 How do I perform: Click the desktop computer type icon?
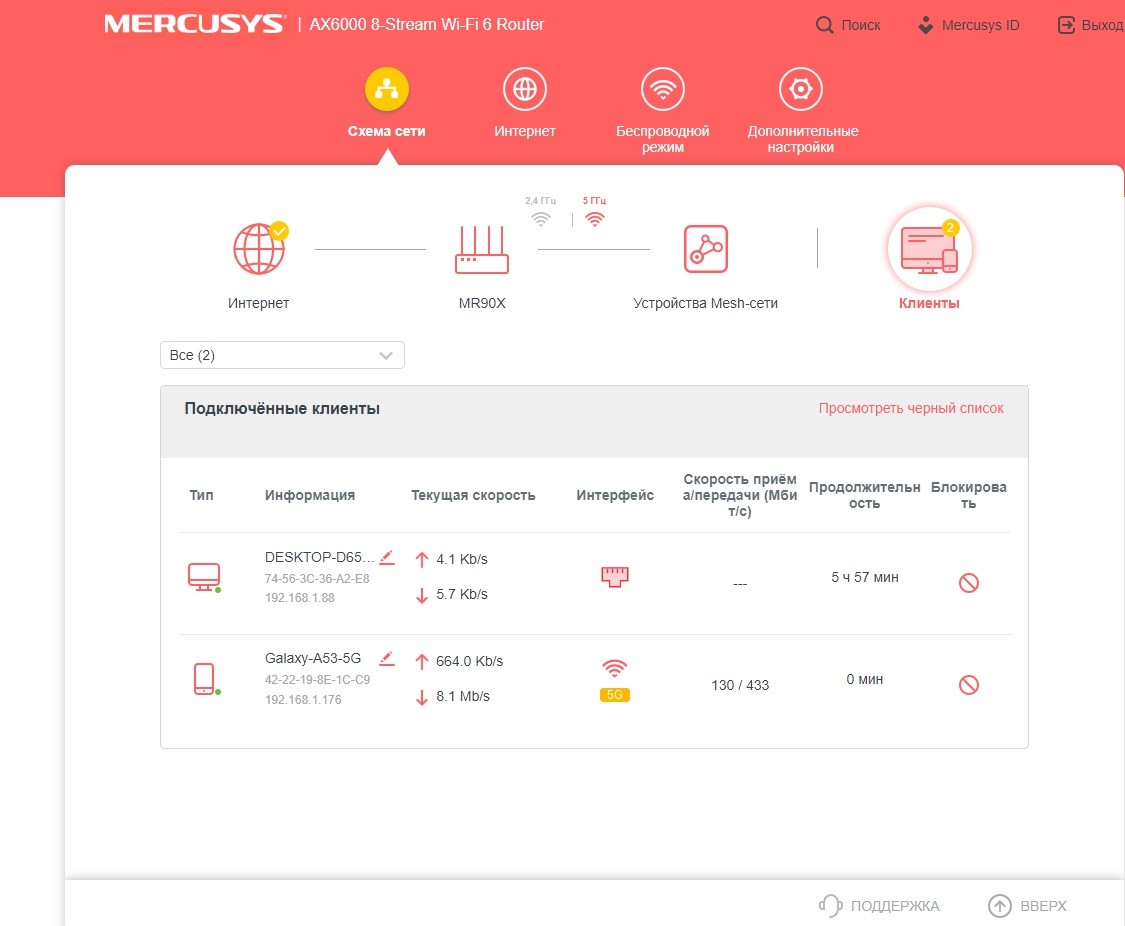204,577
